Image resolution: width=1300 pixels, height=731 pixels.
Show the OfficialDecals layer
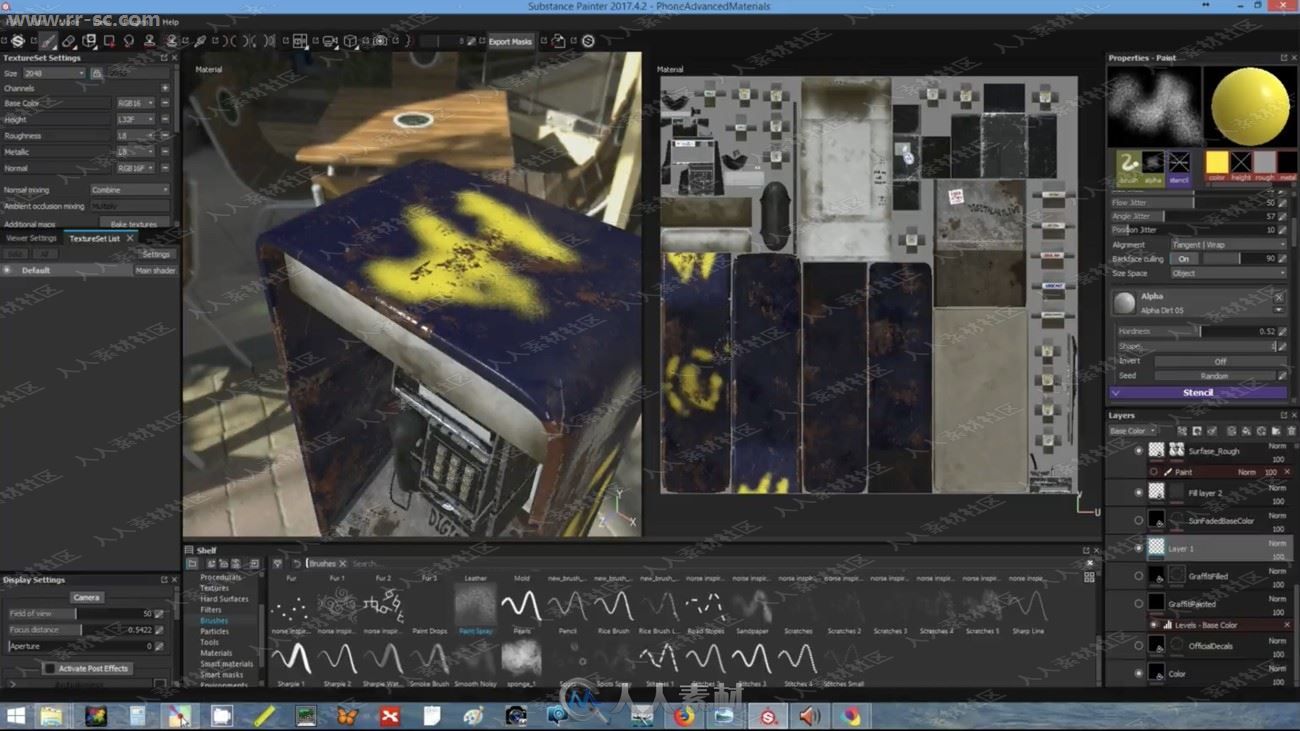(x=1138, y=645)
